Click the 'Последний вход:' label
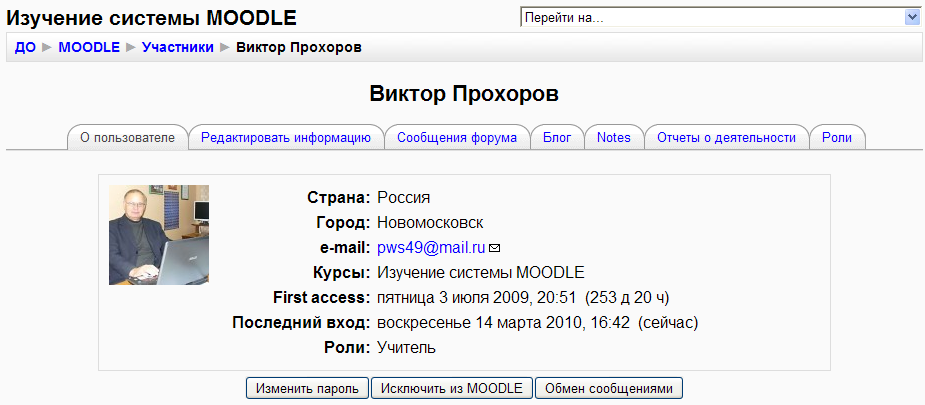Screen dimensions: 925x405 301,323
